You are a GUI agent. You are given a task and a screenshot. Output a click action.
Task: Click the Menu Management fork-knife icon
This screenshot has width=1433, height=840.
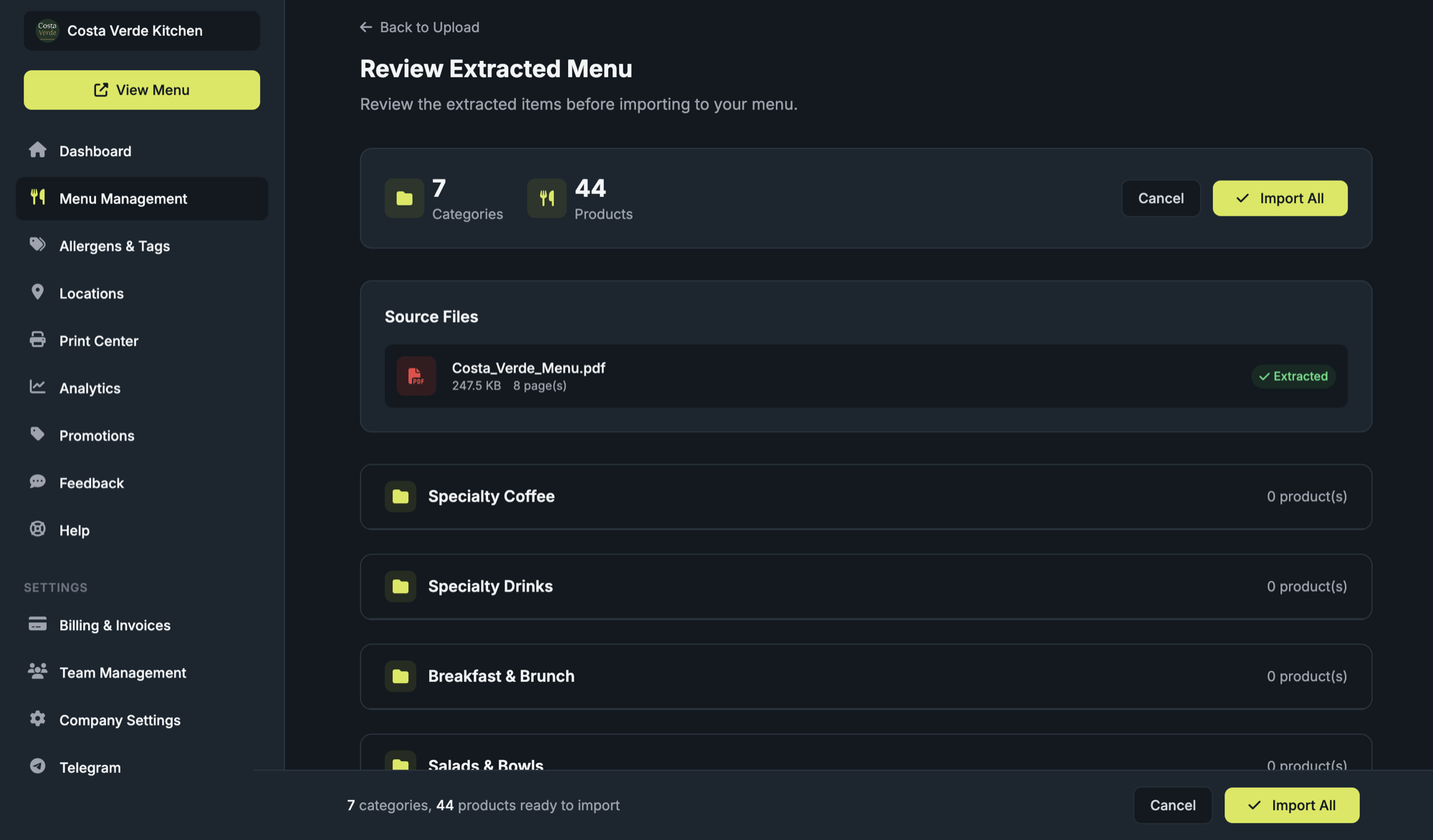pyautogui.click(x=37, y=197)
